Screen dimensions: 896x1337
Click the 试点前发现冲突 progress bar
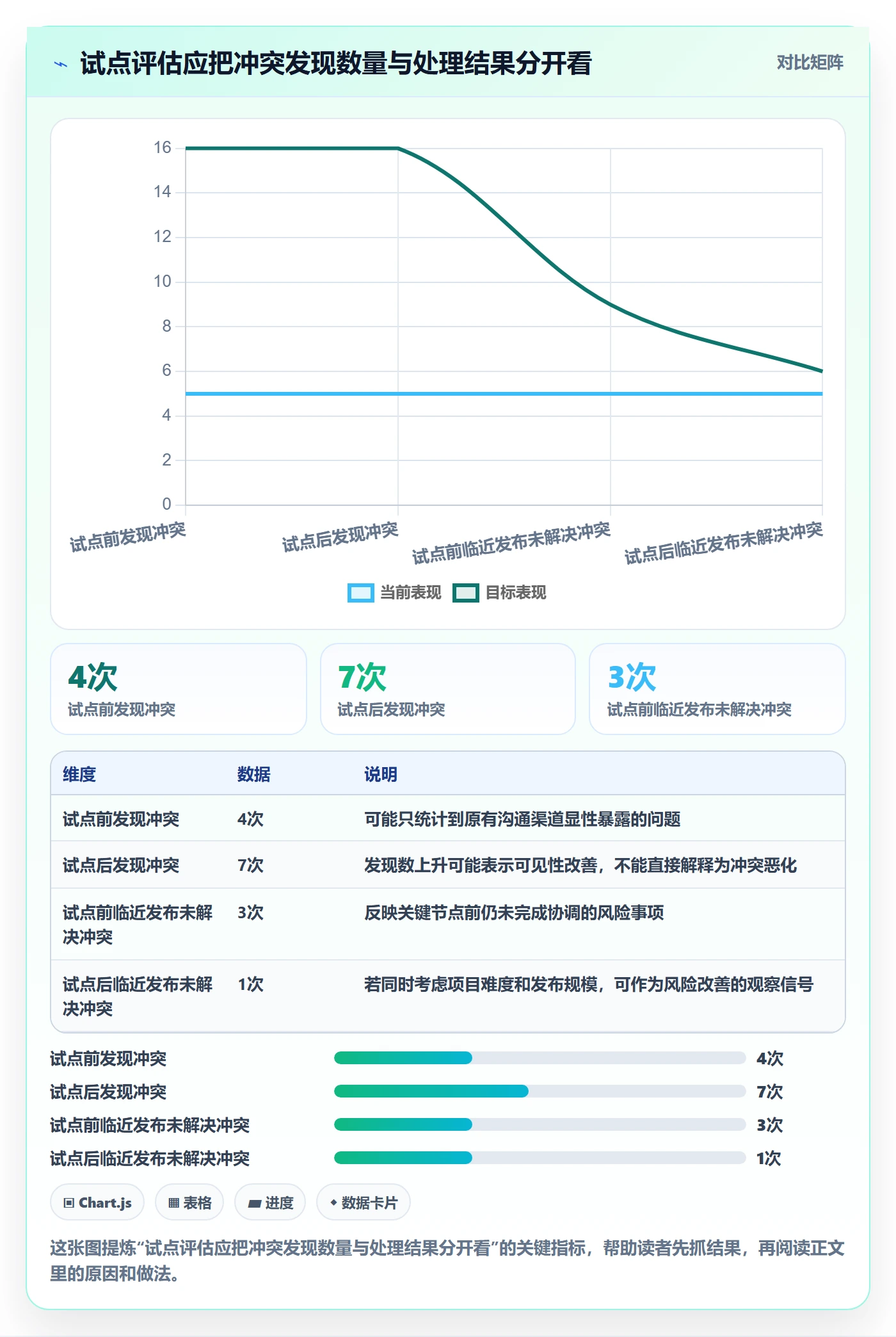tap(540, 1058)
